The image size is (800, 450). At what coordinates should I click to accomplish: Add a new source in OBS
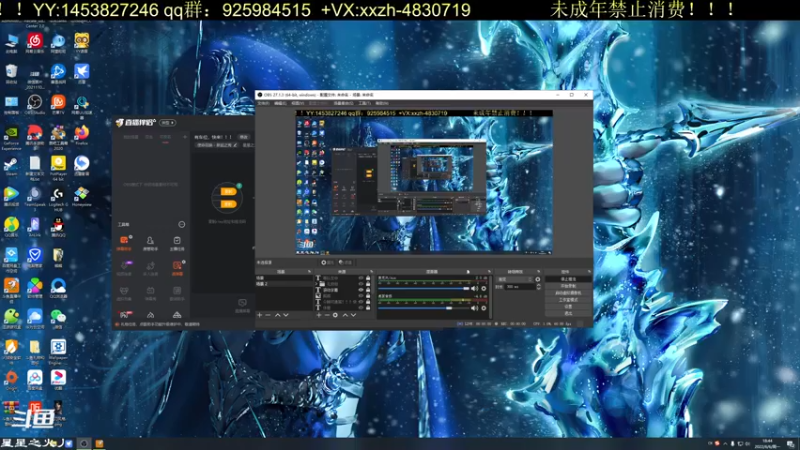tap(318, 315)
